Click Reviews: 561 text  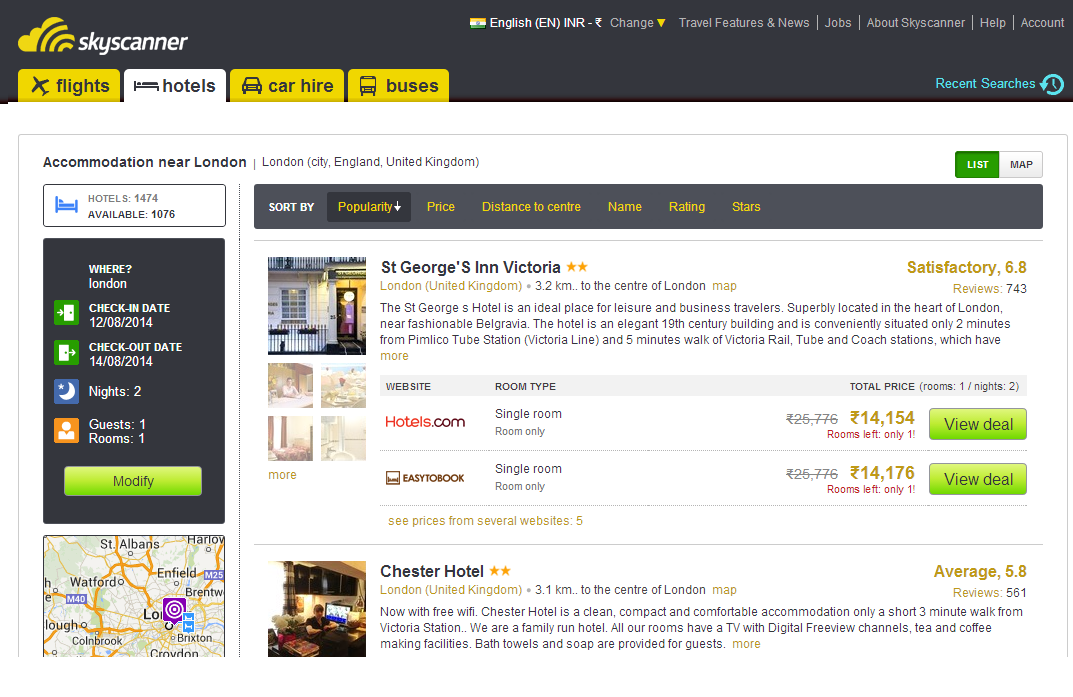(990, 592)
